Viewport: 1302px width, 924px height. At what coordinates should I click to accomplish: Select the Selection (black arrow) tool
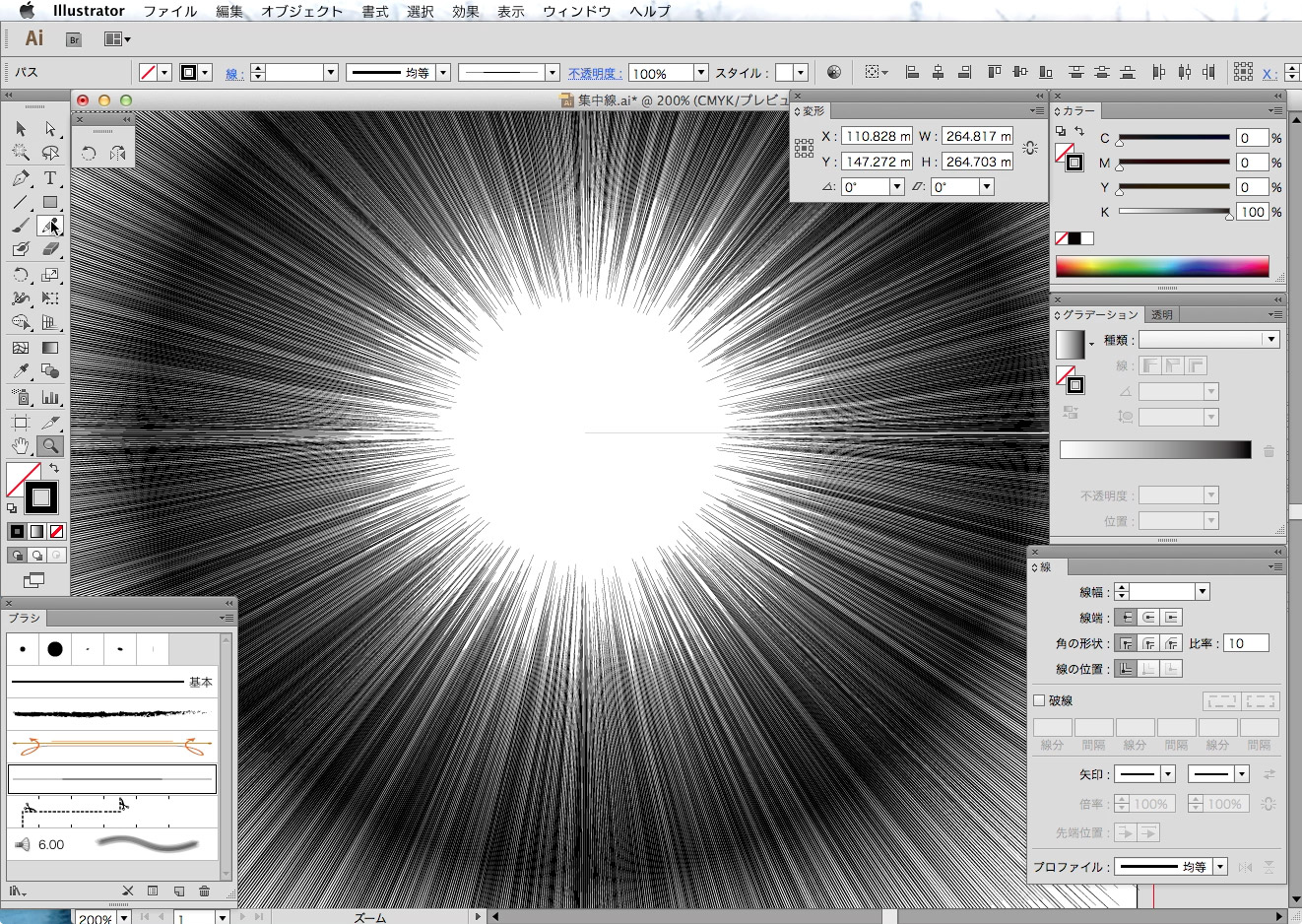[x=21, y=129]
